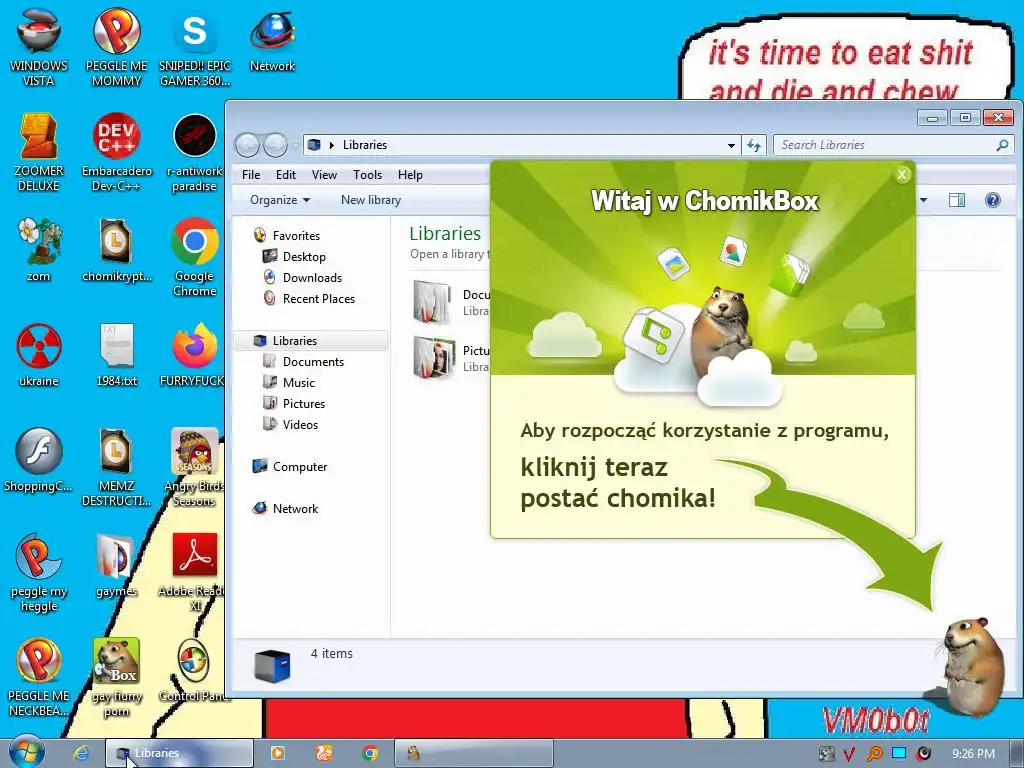Image resolution: width=1024 pixels, height=768 pixels.
Task: Launch Adobe Reader XI shortcut
Action: point(193,573)
